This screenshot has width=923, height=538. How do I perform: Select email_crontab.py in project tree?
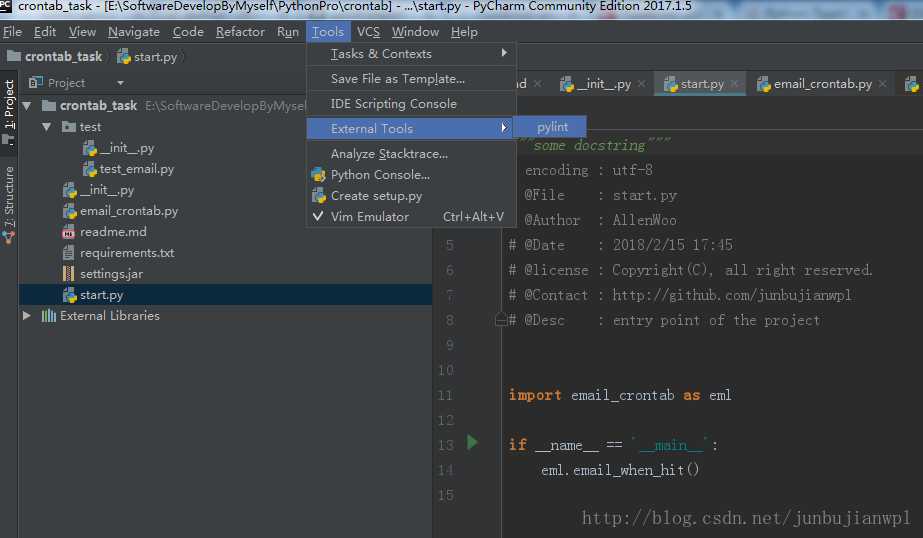[x=129, y=211]
